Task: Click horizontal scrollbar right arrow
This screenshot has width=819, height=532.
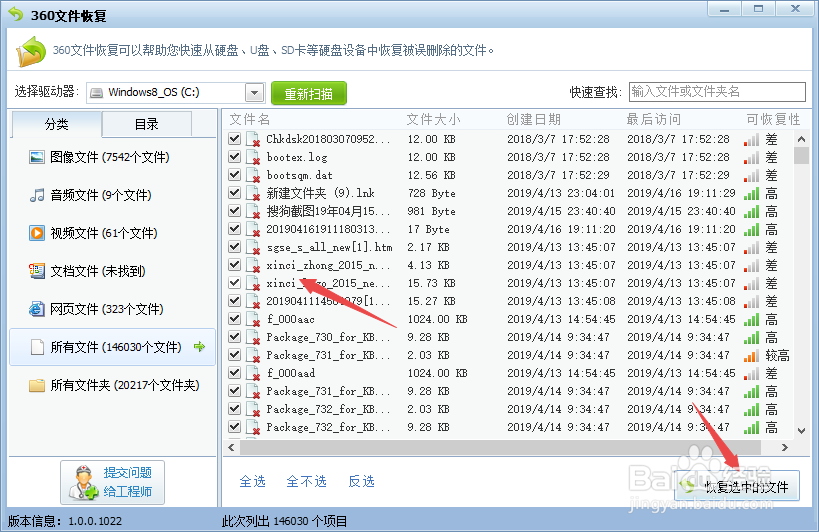Action: (x=785, y=447)
